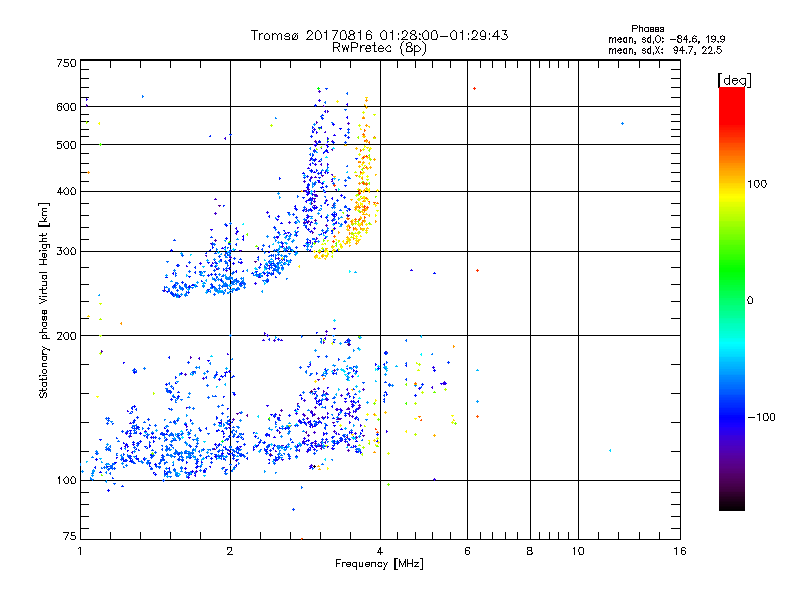Click the height axis label '500'
Viewport: 800px width, 600px height.
pos(66,145)
